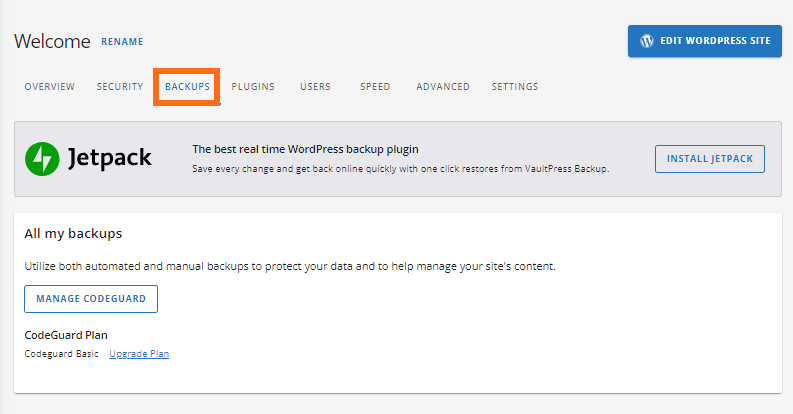Select the Backups tab
Screen dimensions: 793x414
coord(187,86)
